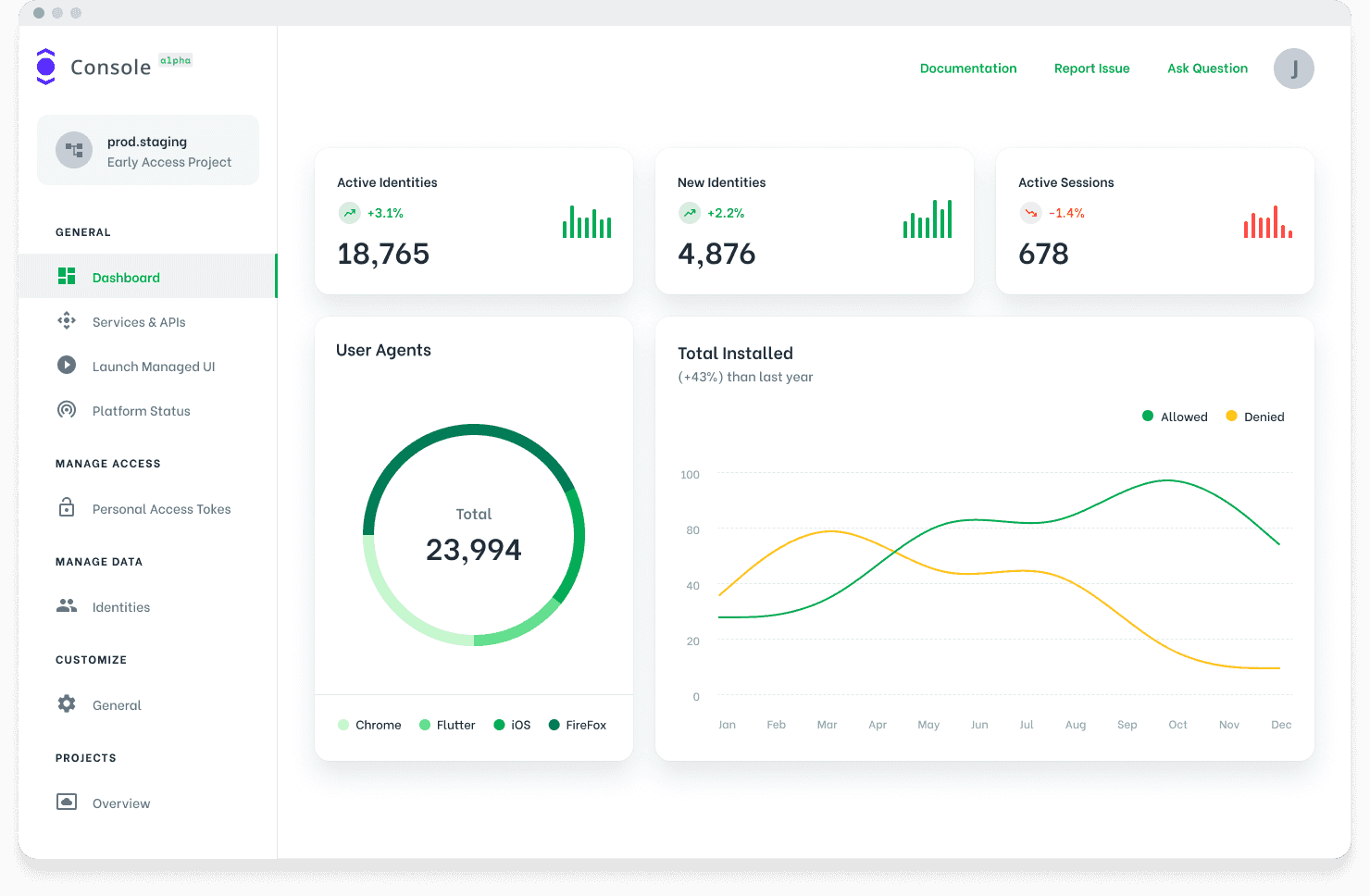Click the Console logo icon
Viewport: 1370px width, 896px height.
[45, 67]
